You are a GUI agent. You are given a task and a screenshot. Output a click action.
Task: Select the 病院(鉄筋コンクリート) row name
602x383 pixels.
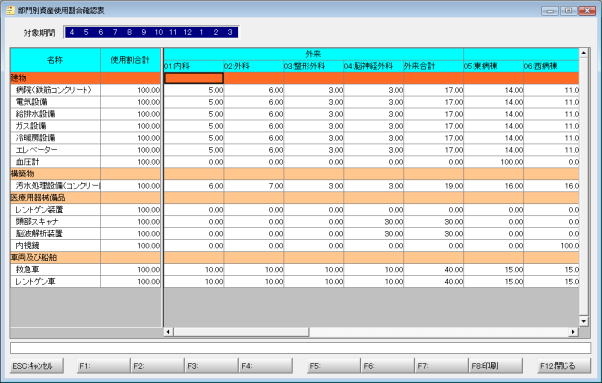tap(55, 90)
